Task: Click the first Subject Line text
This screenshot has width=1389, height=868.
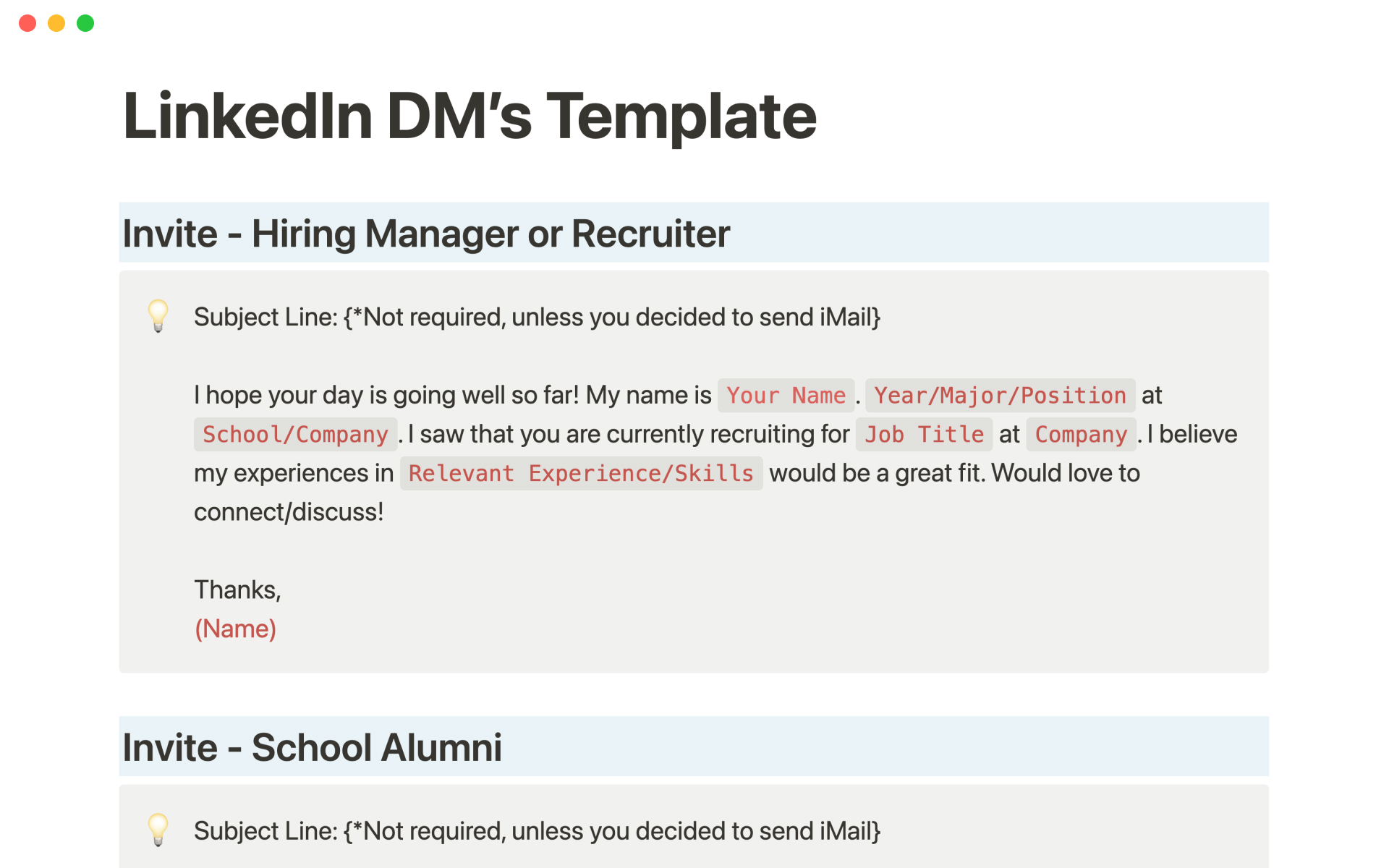Action: 537,318
